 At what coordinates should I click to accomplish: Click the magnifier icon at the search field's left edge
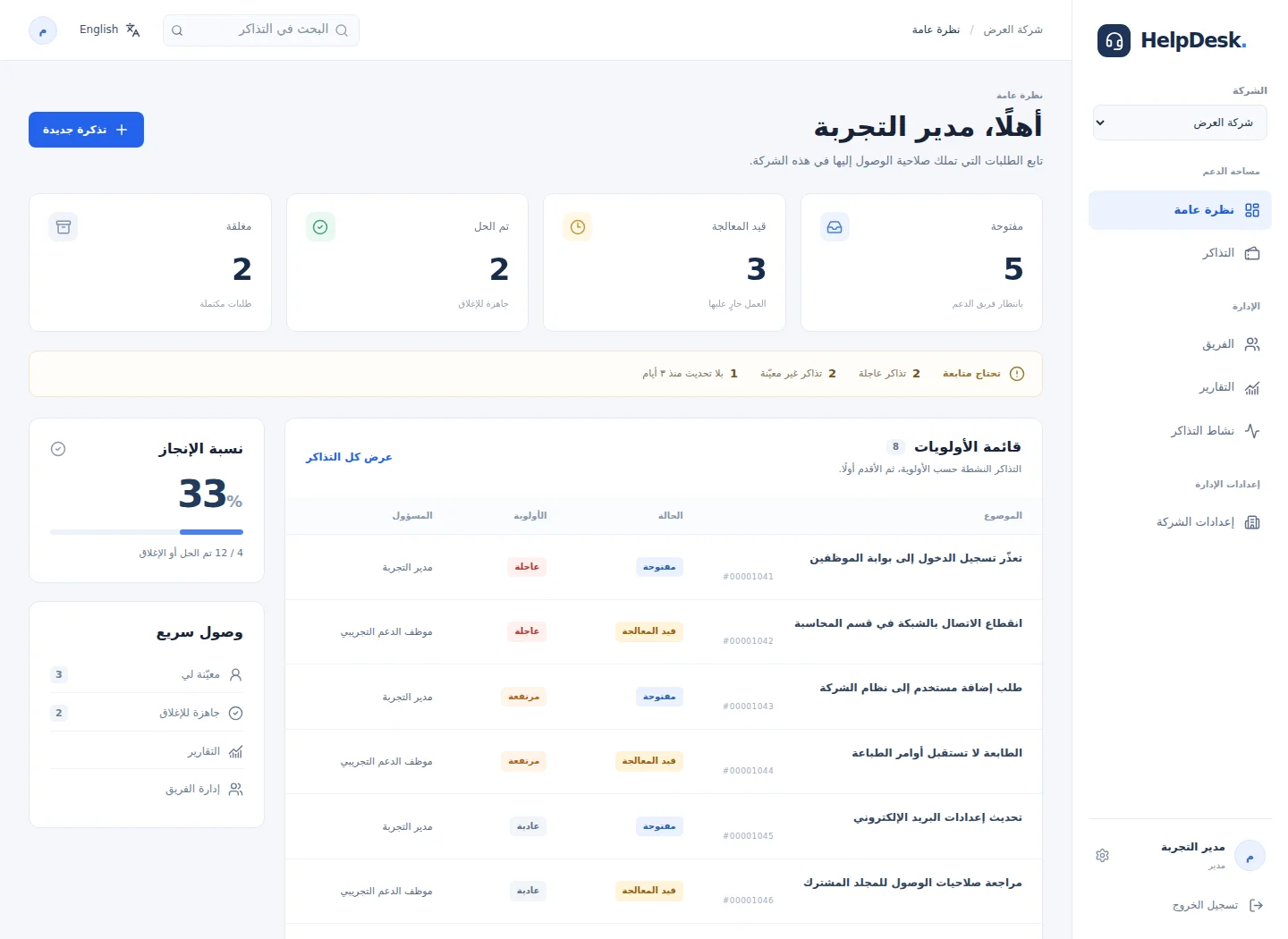(x=177, y=30)
